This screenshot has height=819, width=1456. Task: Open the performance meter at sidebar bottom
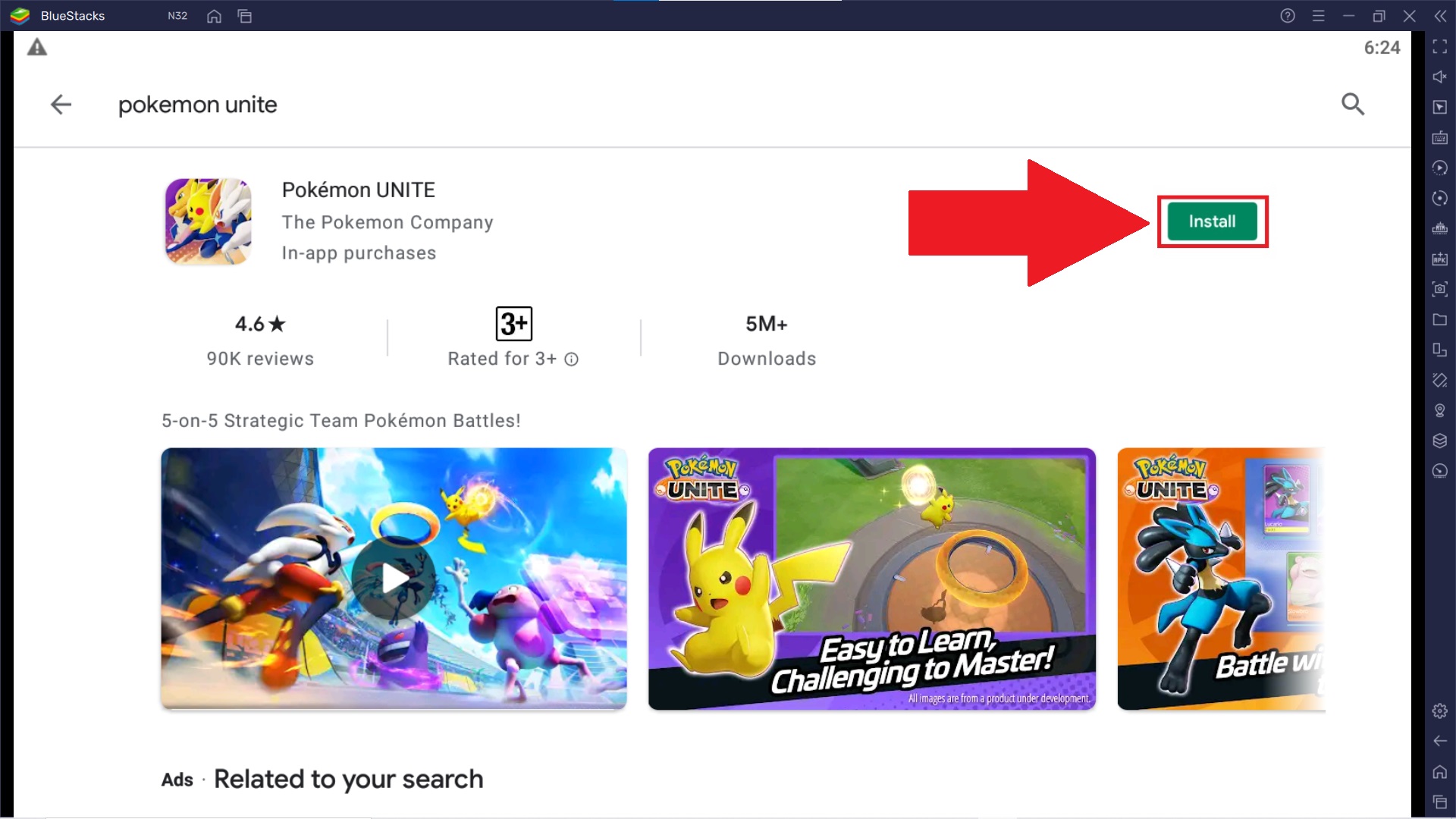pyautogui.click(x=1439, y=471)
